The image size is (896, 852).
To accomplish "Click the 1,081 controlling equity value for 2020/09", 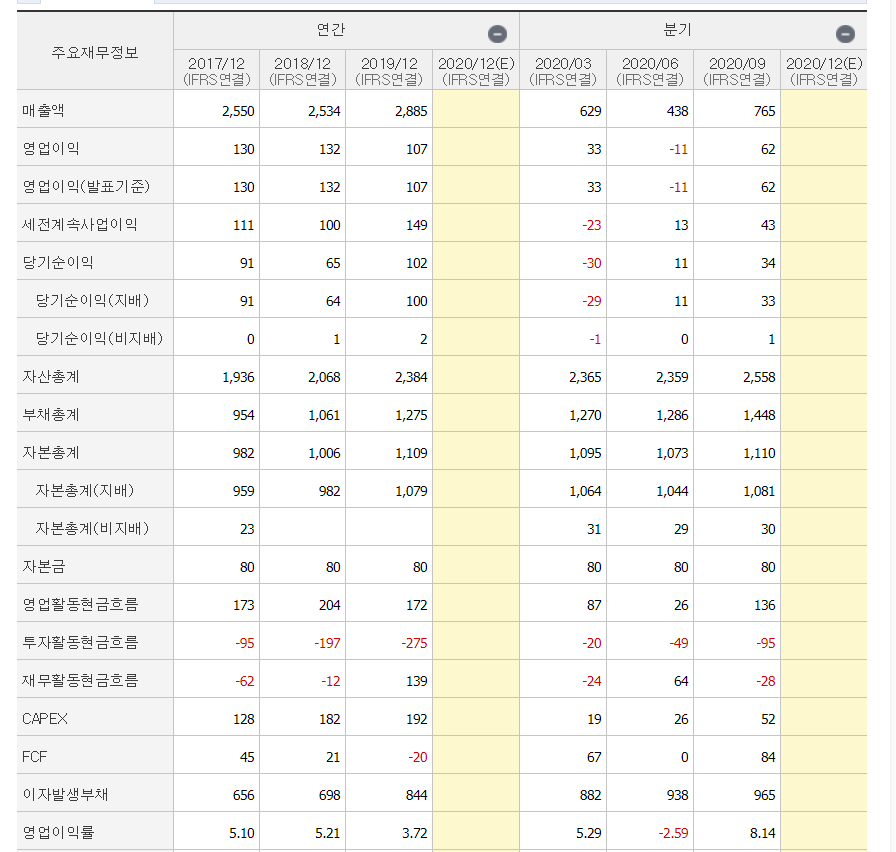I will click(759, 491).
